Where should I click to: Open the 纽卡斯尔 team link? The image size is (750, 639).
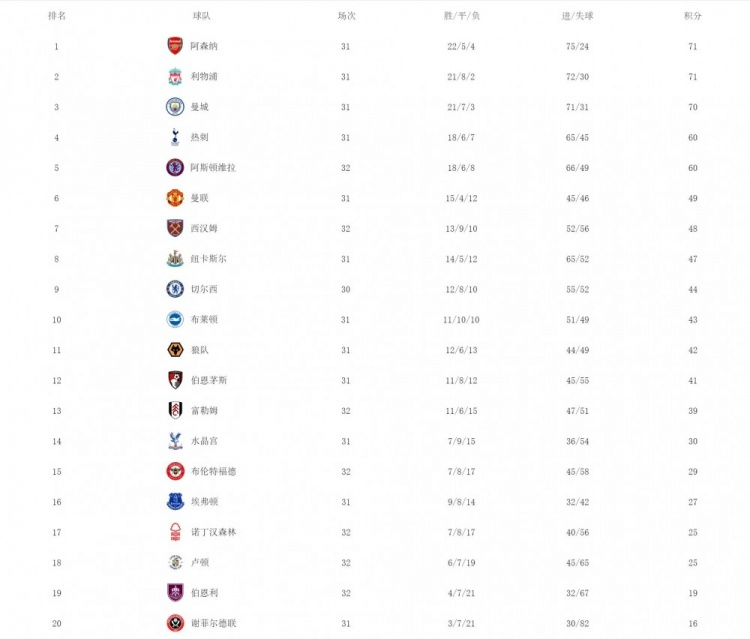[208, 259]
